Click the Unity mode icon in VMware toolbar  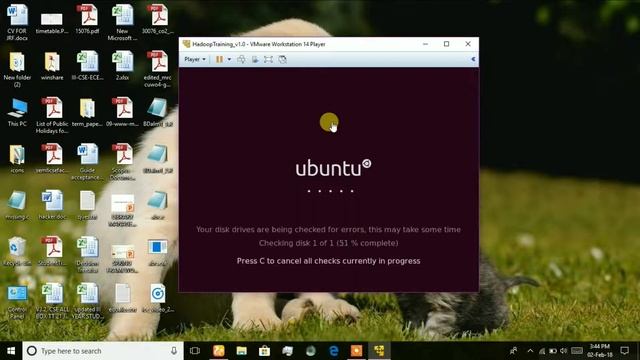click(282, 59)
